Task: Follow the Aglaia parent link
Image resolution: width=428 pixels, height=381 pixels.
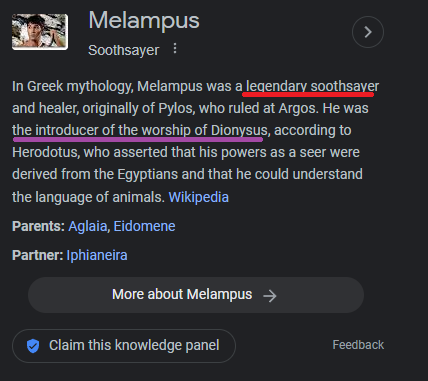Action: coord(88,226)
